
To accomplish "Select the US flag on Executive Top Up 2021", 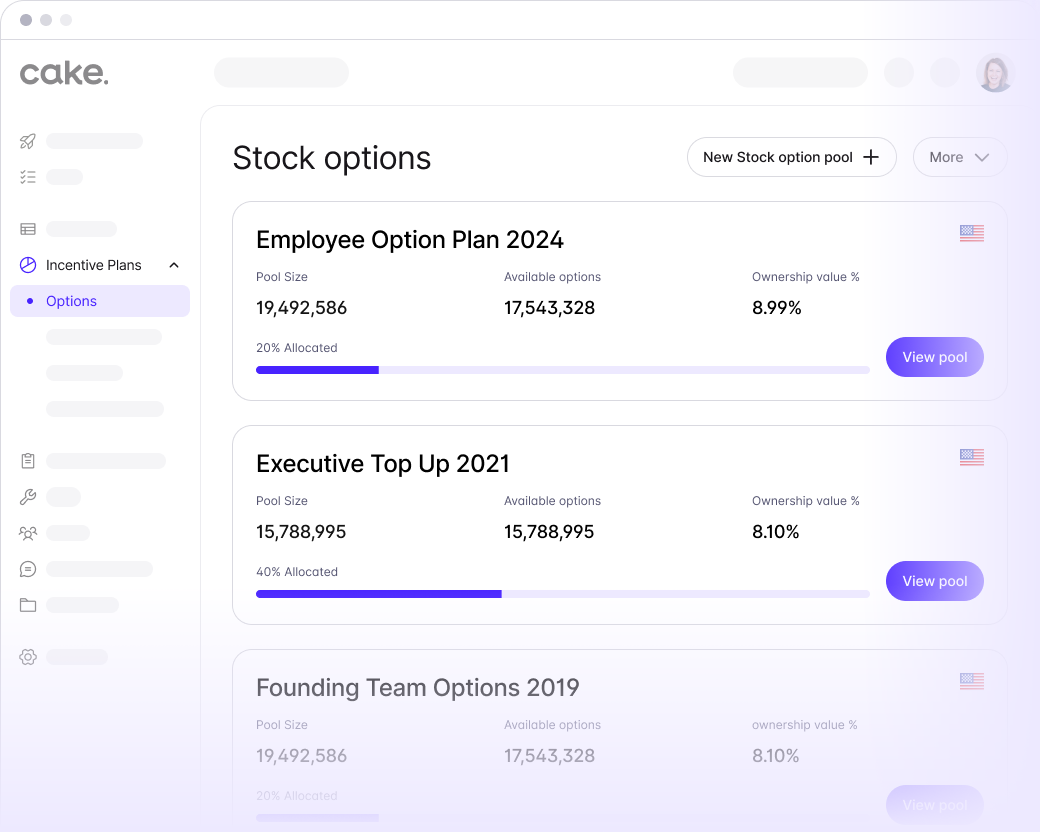I will (x=971, y=457).
